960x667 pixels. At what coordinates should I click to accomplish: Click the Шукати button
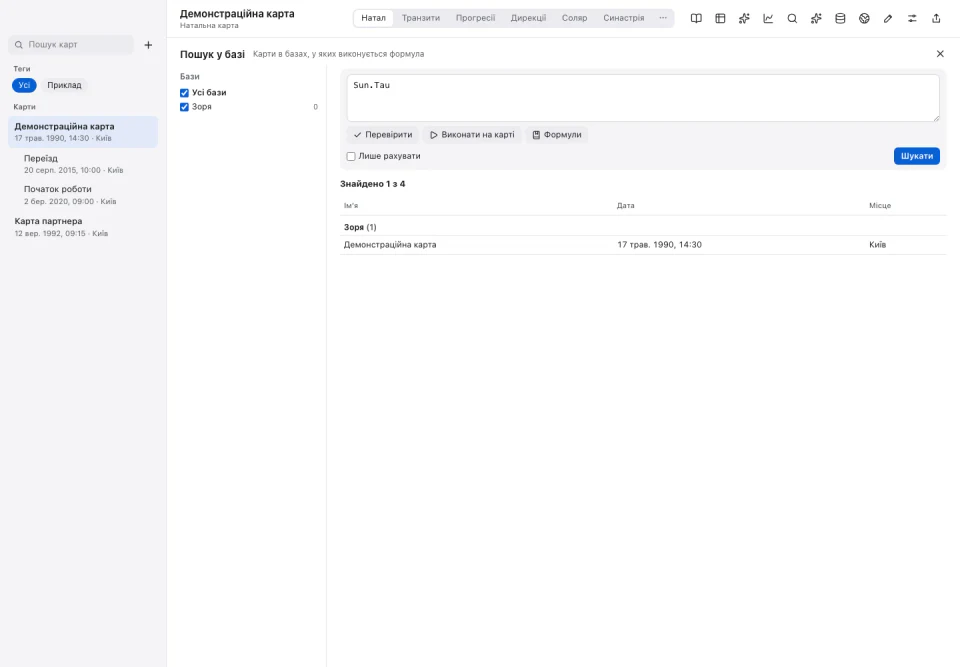(x=917, y=156)
